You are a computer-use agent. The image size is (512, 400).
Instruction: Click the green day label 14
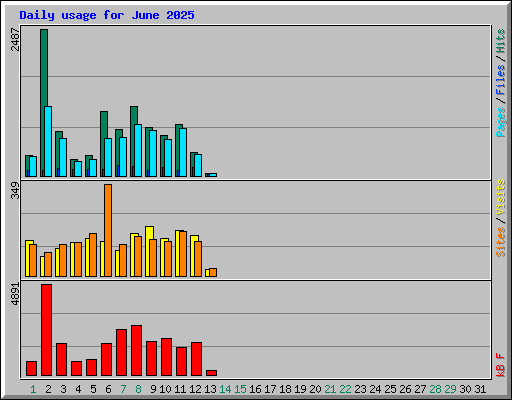coord(225,389)
